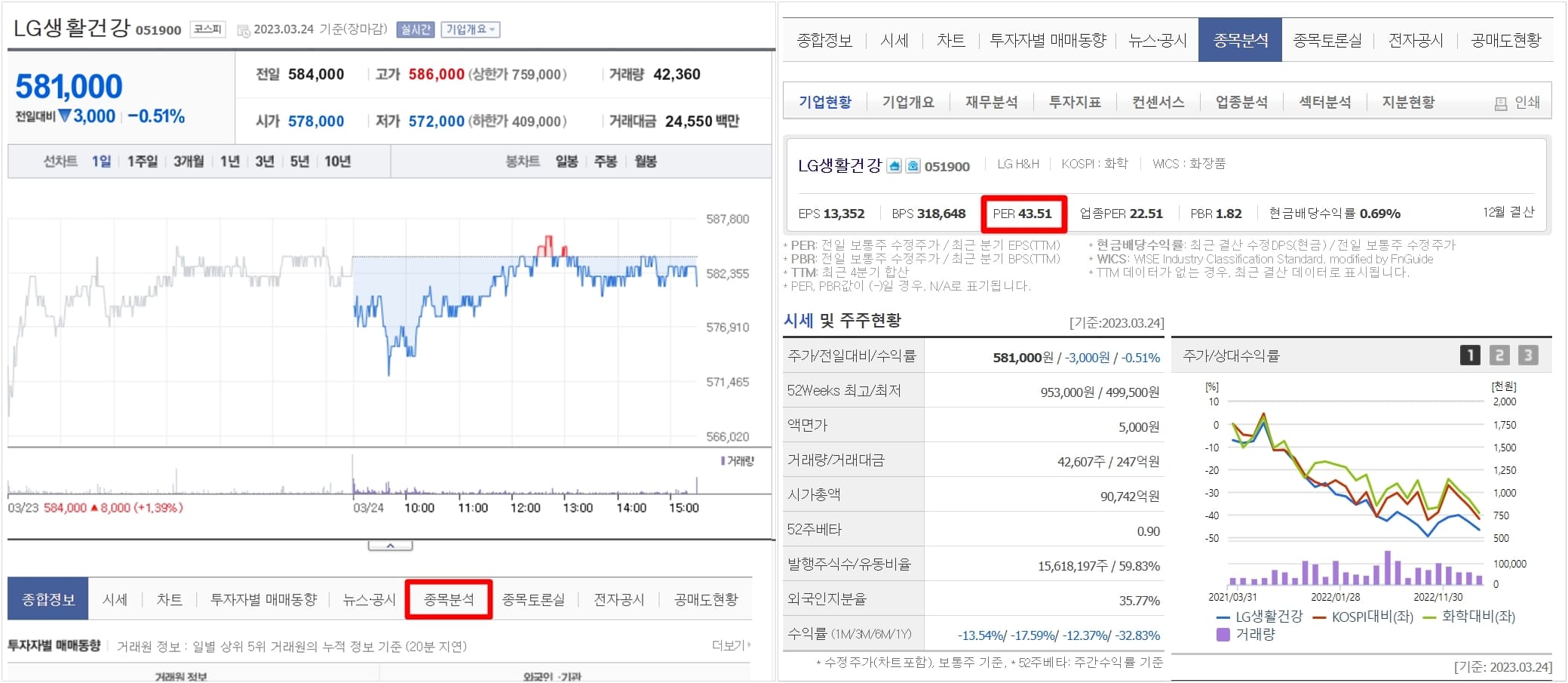The height and width of the screenshot is (683, 1568).
Task: Click the 코스피 market badge
Action: click(207, 29)
